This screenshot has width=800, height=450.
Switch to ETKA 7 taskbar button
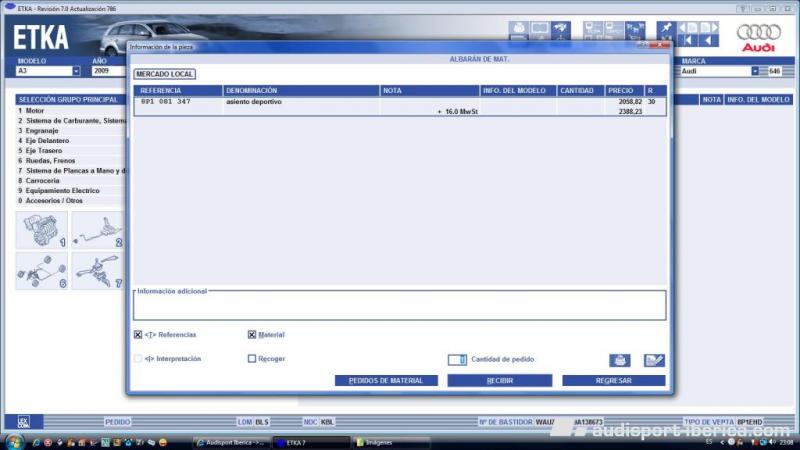(x=311, y=442)
